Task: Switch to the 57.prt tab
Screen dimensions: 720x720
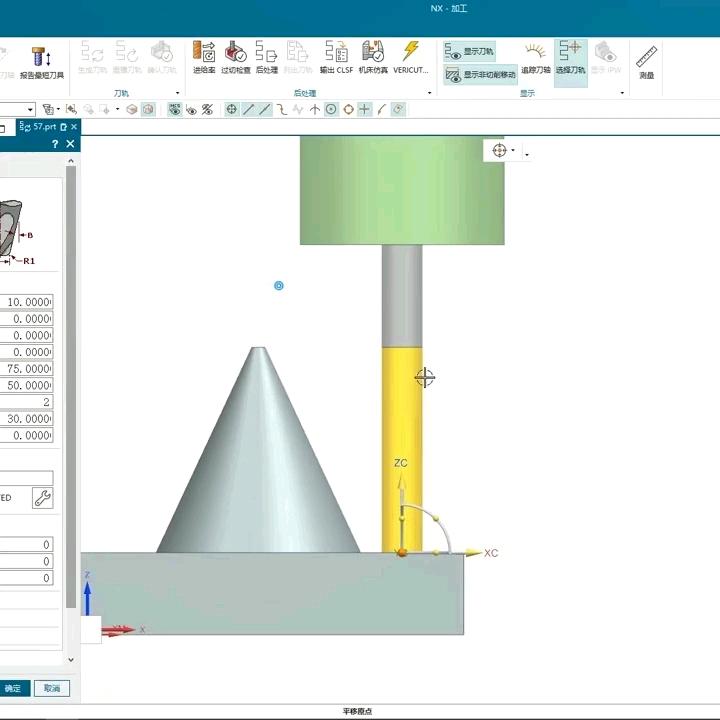Action: click(44, 127)
